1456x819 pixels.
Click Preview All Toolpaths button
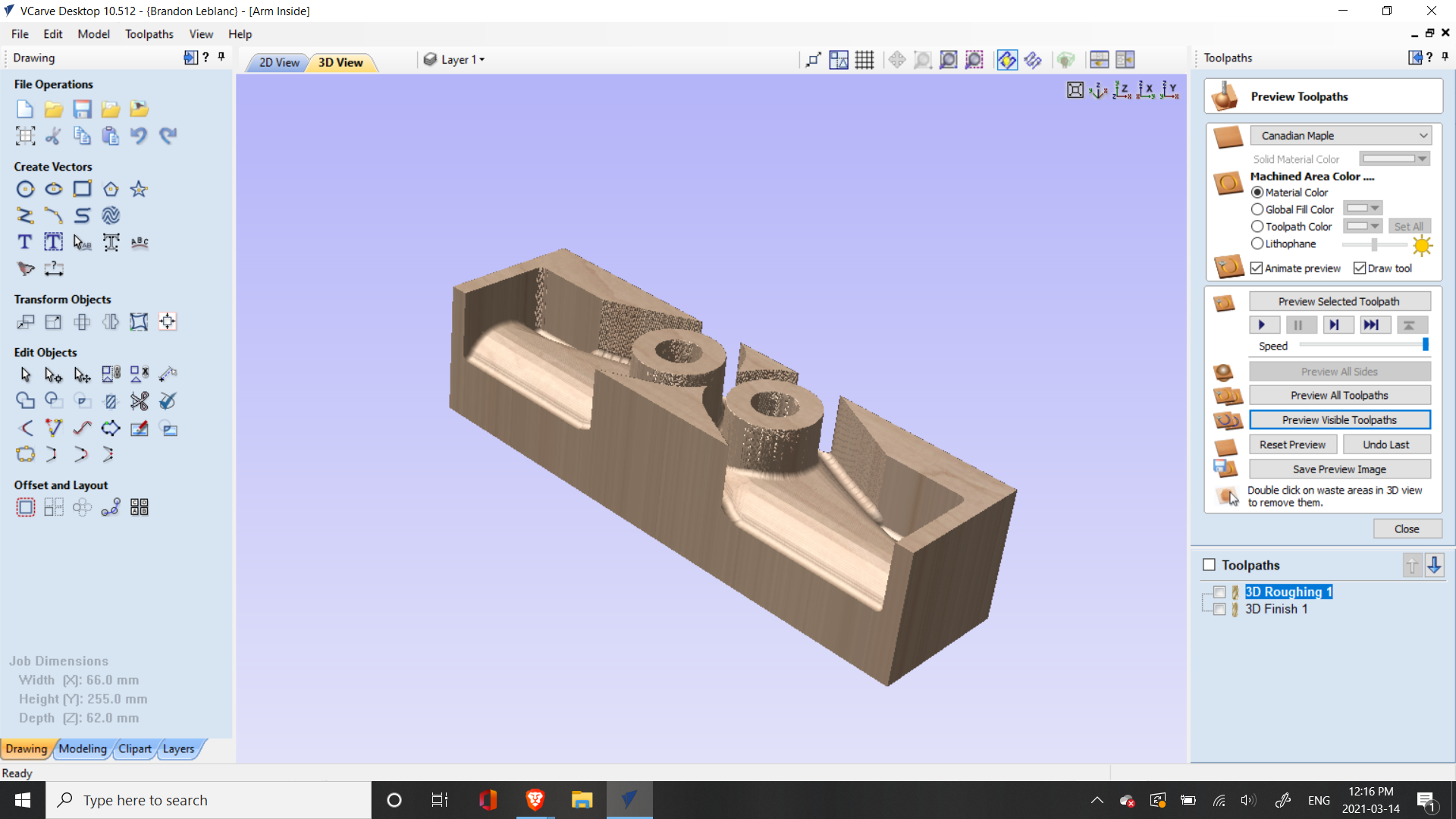point(1339,396)
